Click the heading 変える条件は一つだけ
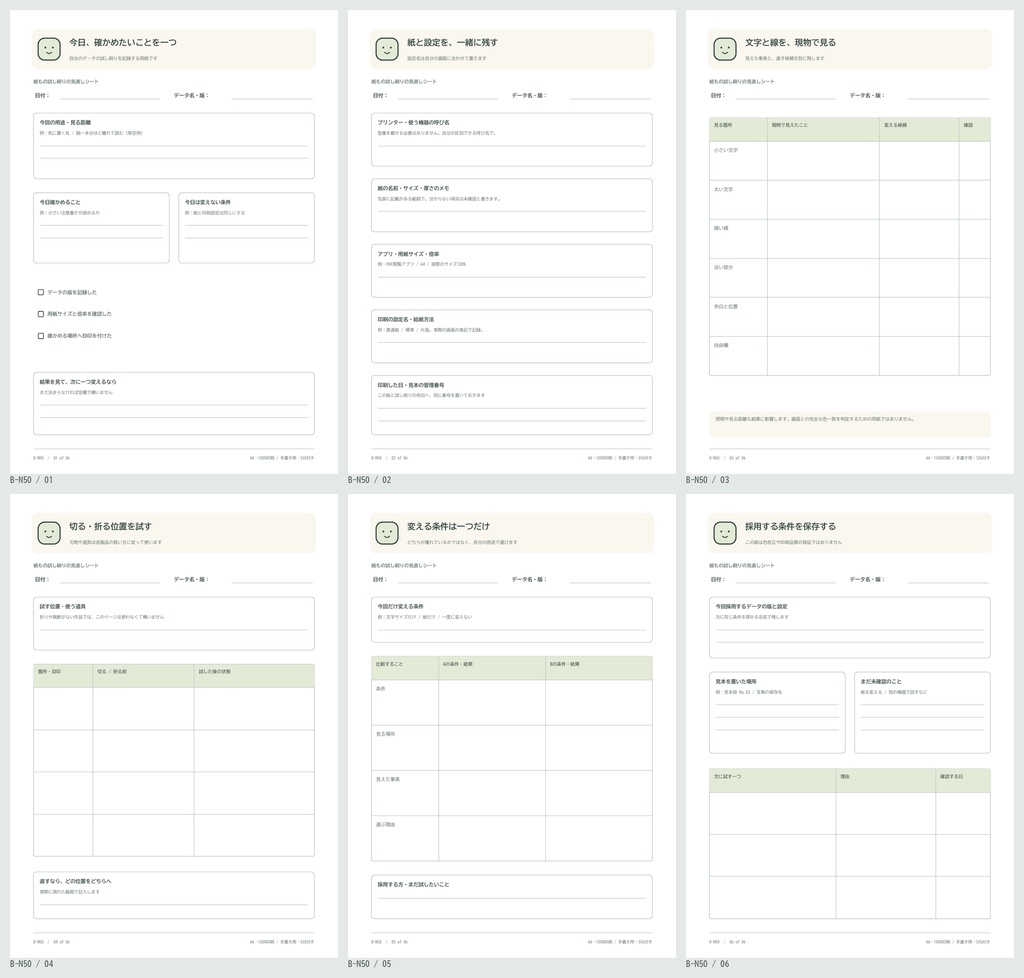The width and height of the screenshot is (1024, 978). point(448,526)
